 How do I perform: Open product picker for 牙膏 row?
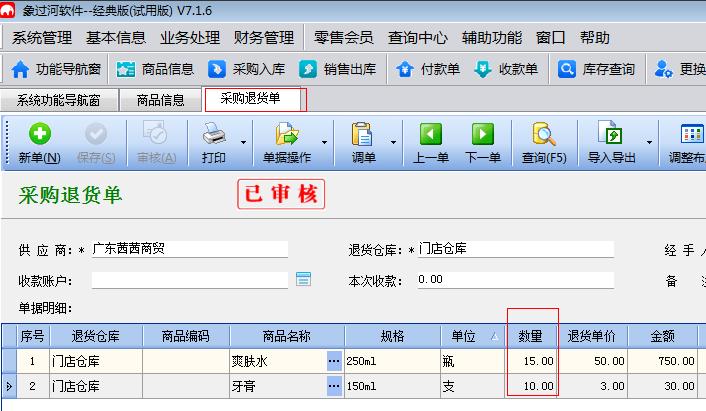(x=334, y=386)
